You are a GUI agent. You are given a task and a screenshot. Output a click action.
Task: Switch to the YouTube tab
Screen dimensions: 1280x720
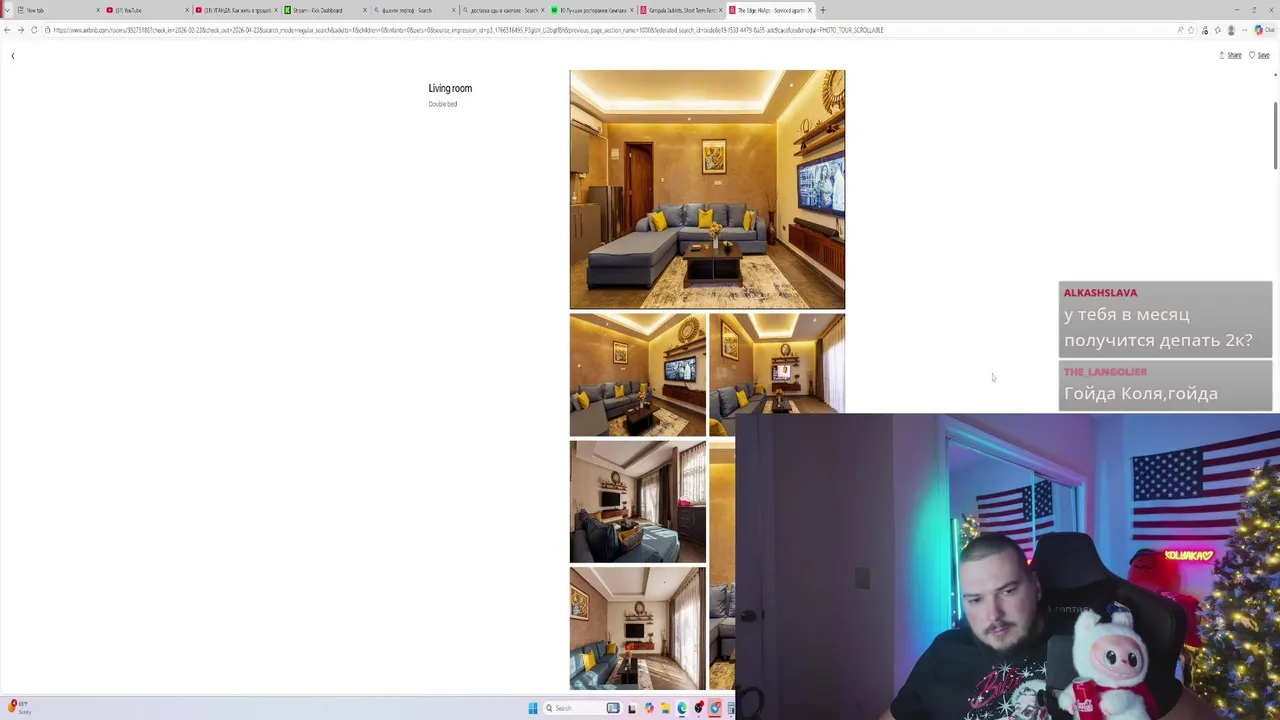point(146,10)
